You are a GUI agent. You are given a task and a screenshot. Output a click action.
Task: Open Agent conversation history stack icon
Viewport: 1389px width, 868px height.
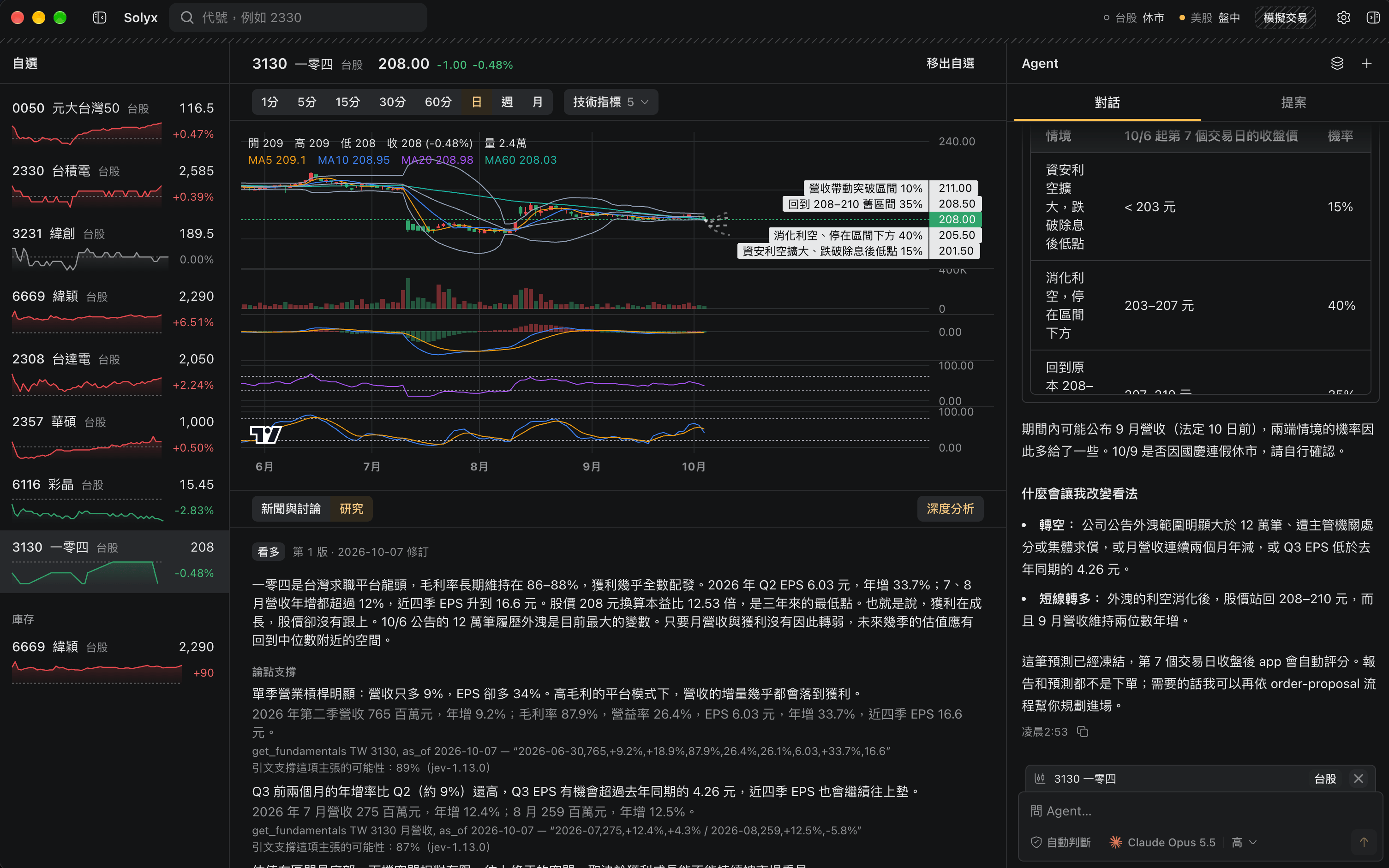(1337, 63)
